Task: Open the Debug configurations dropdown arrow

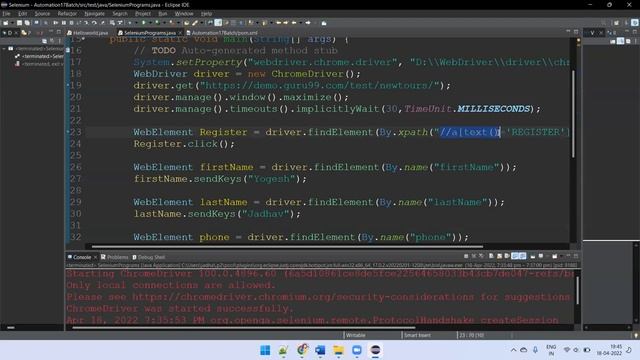Action: tap(136, 23)
